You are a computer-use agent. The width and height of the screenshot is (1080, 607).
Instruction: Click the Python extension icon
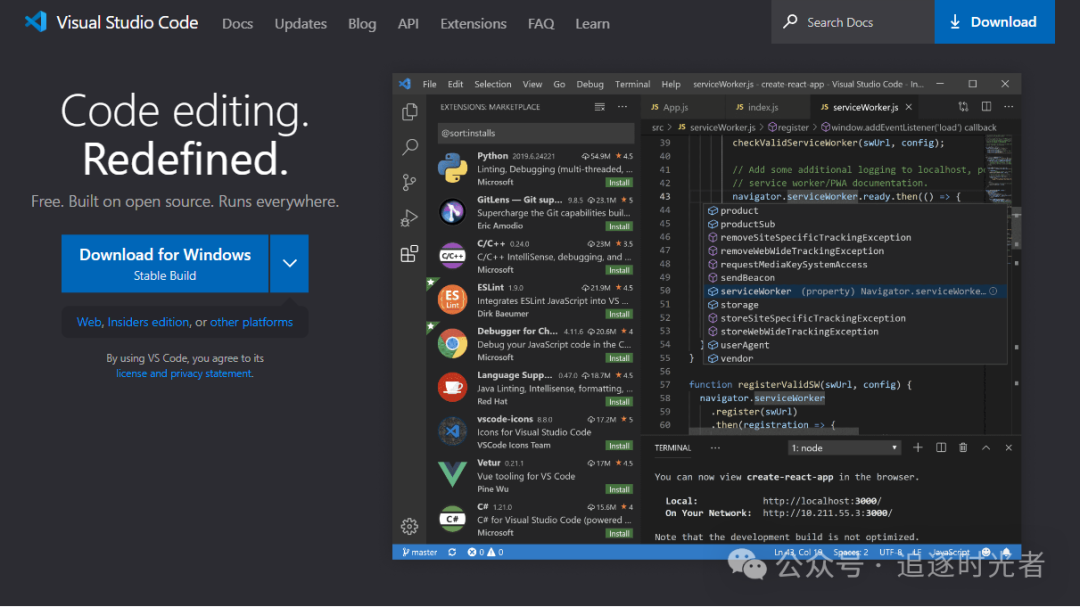pyautogui.click(x=453, y=168)
